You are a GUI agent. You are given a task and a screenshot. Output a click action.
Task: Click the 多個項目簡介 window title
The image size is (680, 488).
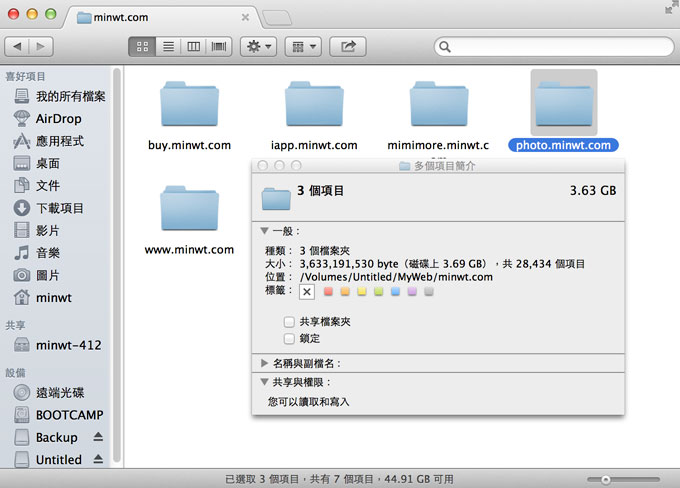[445, 166]
